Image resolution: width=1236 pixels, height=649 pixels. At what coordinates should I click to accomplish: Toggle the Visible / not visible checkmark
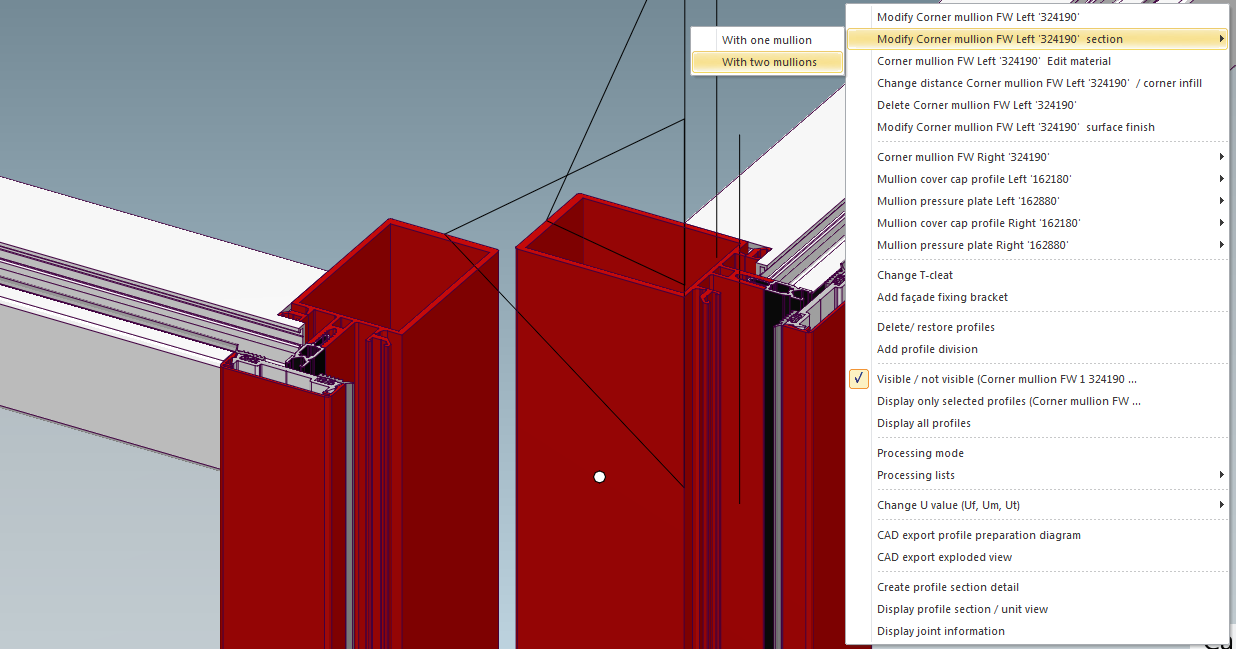(x=859, y=379)
